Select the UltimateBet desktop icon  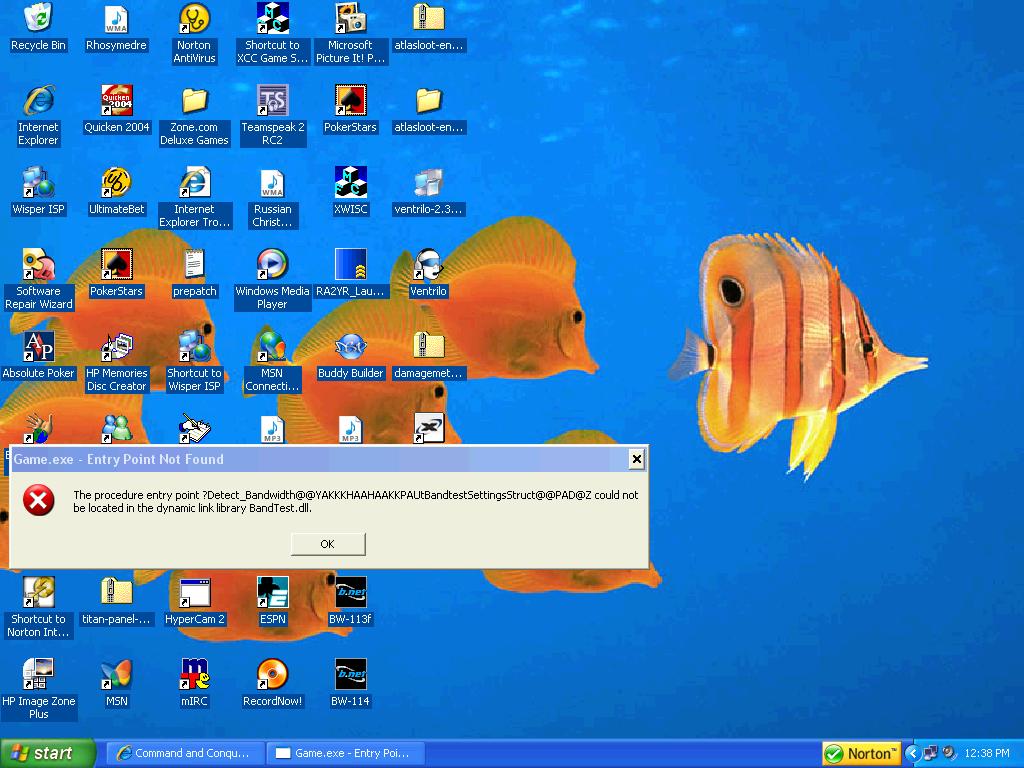[117, 183]
